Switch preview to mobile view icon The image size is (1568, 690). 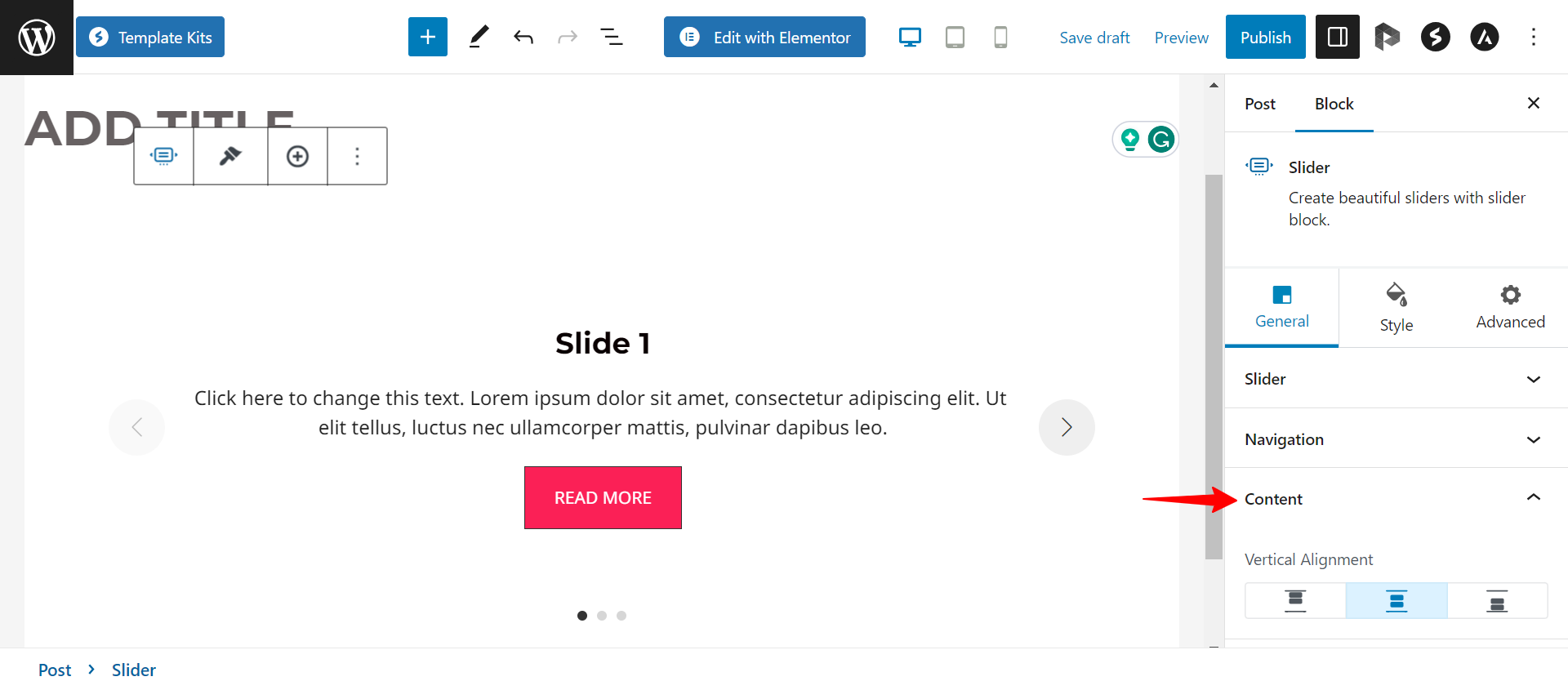[x=1000, y=37]
